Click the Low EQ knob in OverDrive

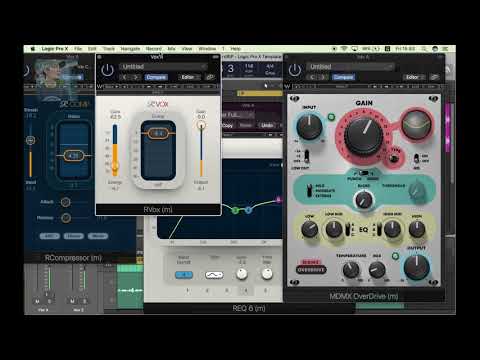[309, 229]
